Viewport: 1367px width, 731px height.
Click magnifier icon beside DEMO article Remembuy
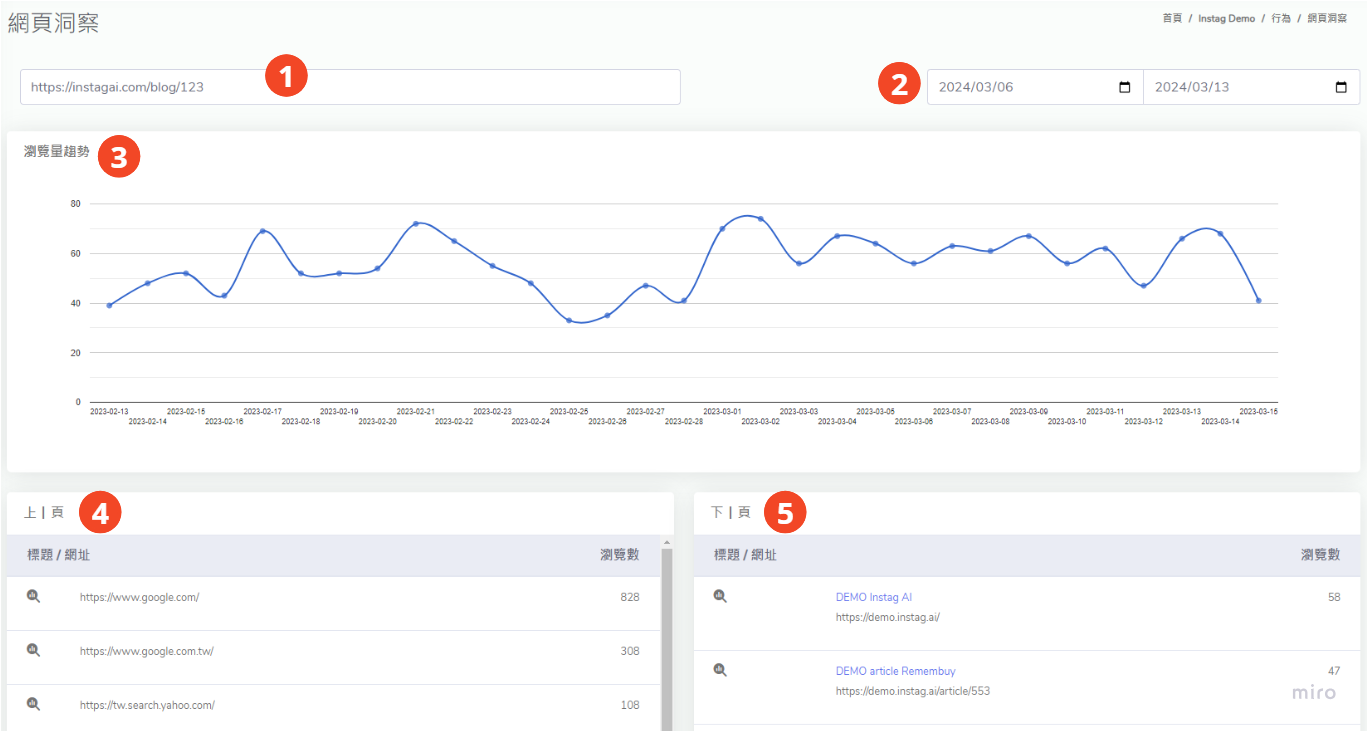pyautogui.click(x=720, y=670)
